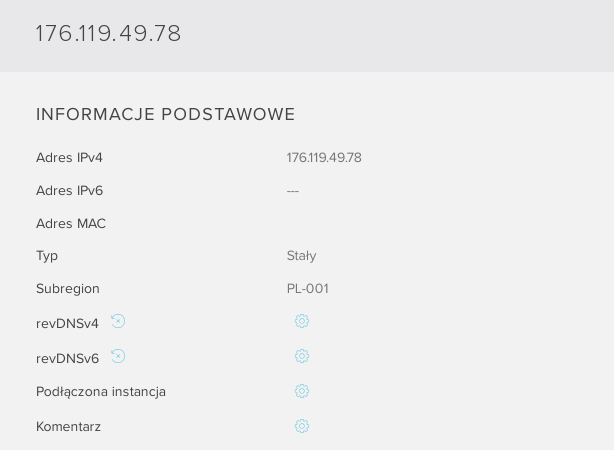The width and height of the screenshot is (614, 450).
Task: Click the Adres MAC label
Action: (x=71, y=223)
